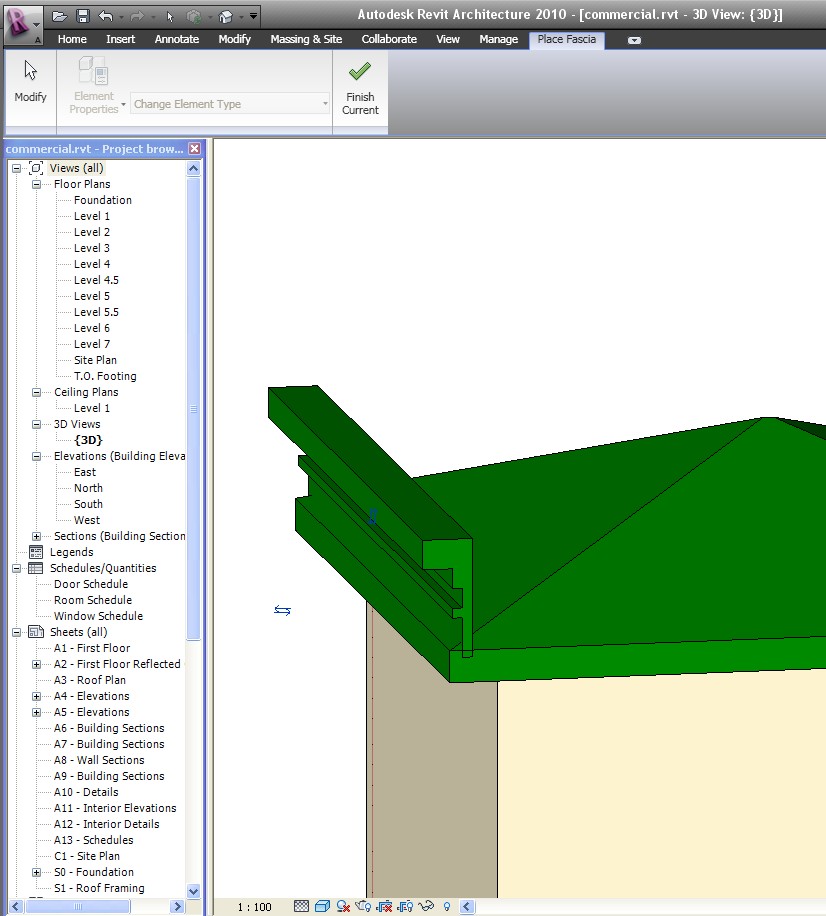Click the Undo arrow icon
The width and height of the screenshot is (826, 916).
[106, 16]
